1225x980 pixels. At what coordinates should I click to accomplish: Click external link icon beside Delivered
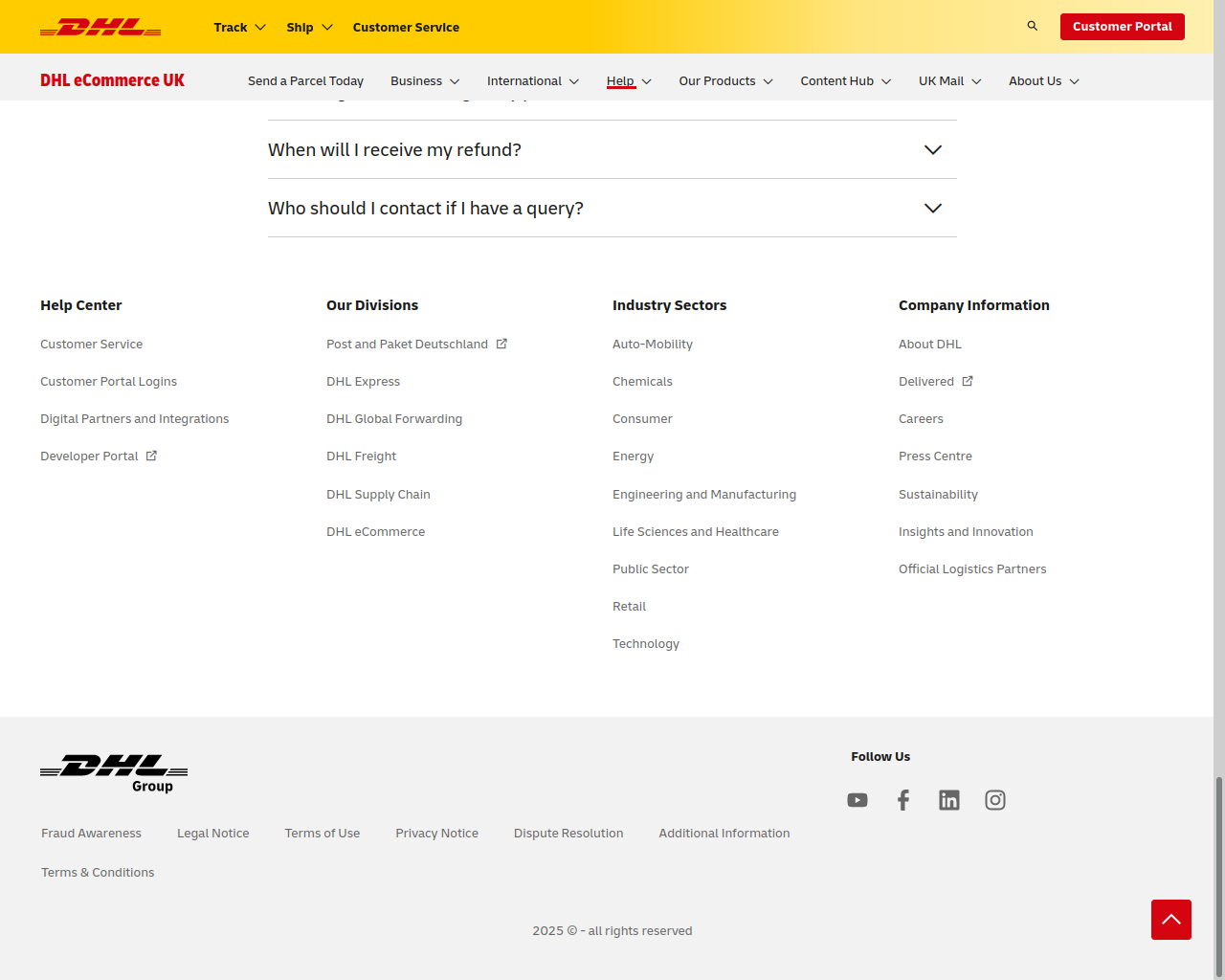(968, 381)
